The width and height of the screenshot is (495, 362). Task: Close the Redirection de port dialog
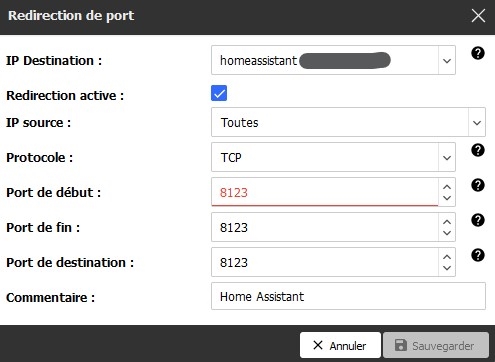[478, 16]
